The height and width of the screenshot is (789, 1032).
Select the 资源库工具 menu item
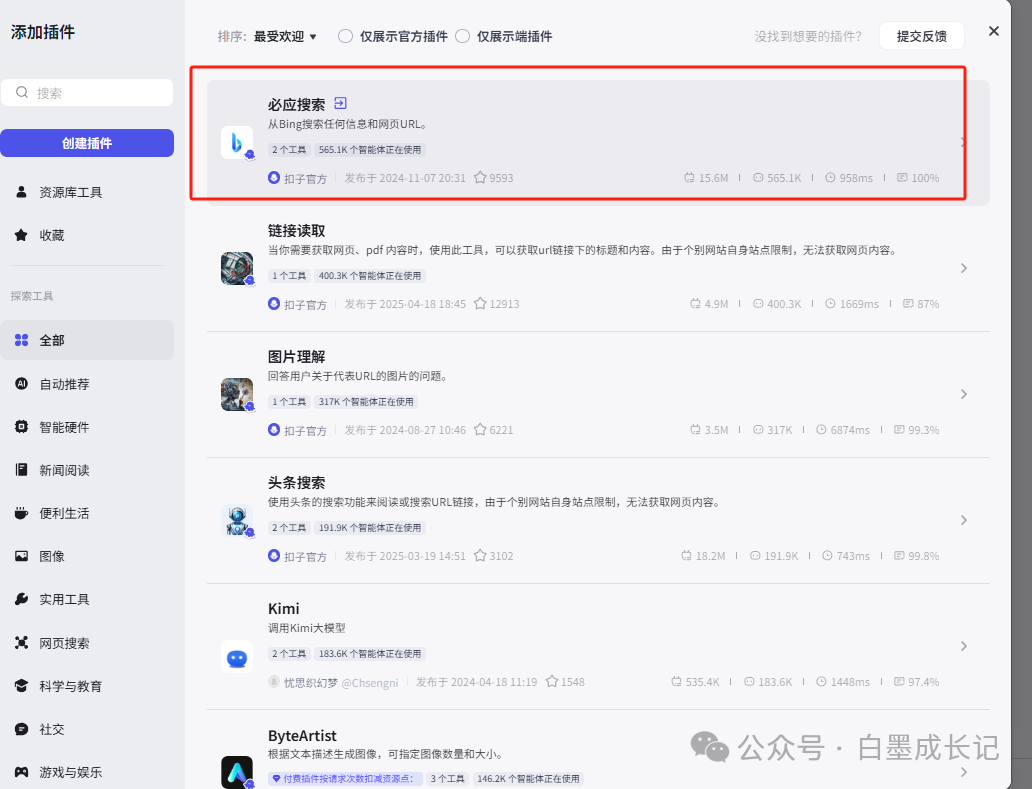tap(87, 192)
